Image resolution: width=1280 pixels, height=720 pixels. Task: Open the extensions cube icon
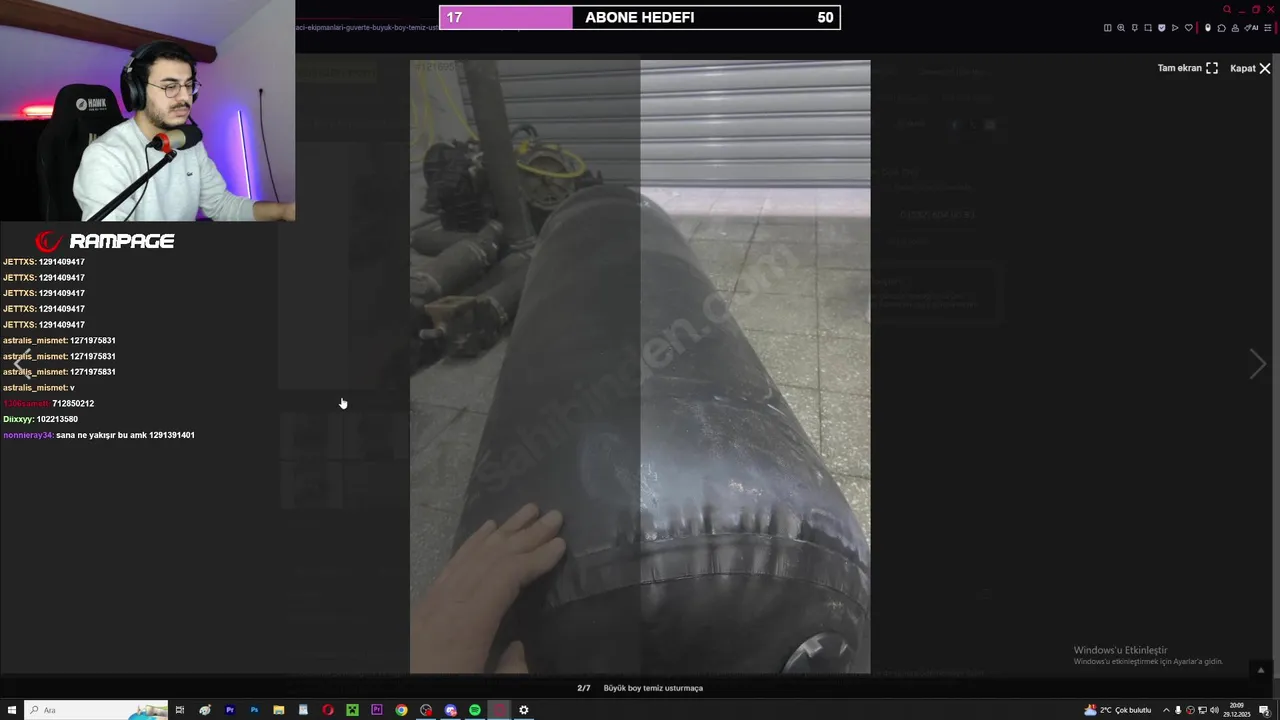click(x=1222, y=28)
